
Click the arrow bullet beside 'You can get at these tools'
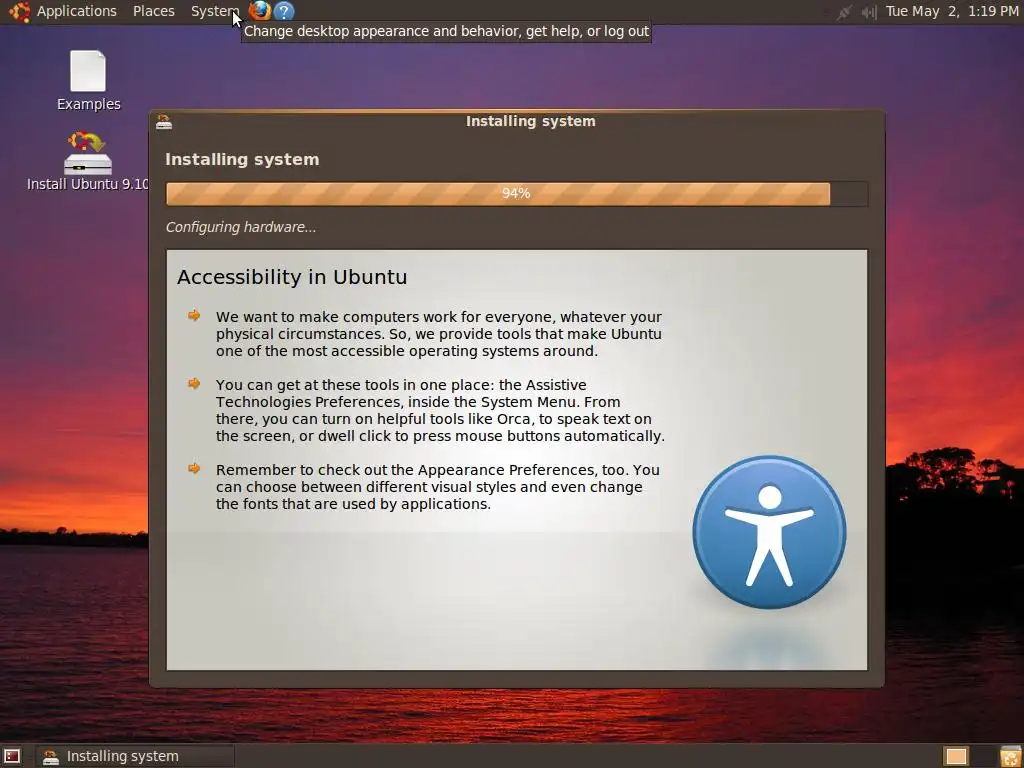point(194,383)
